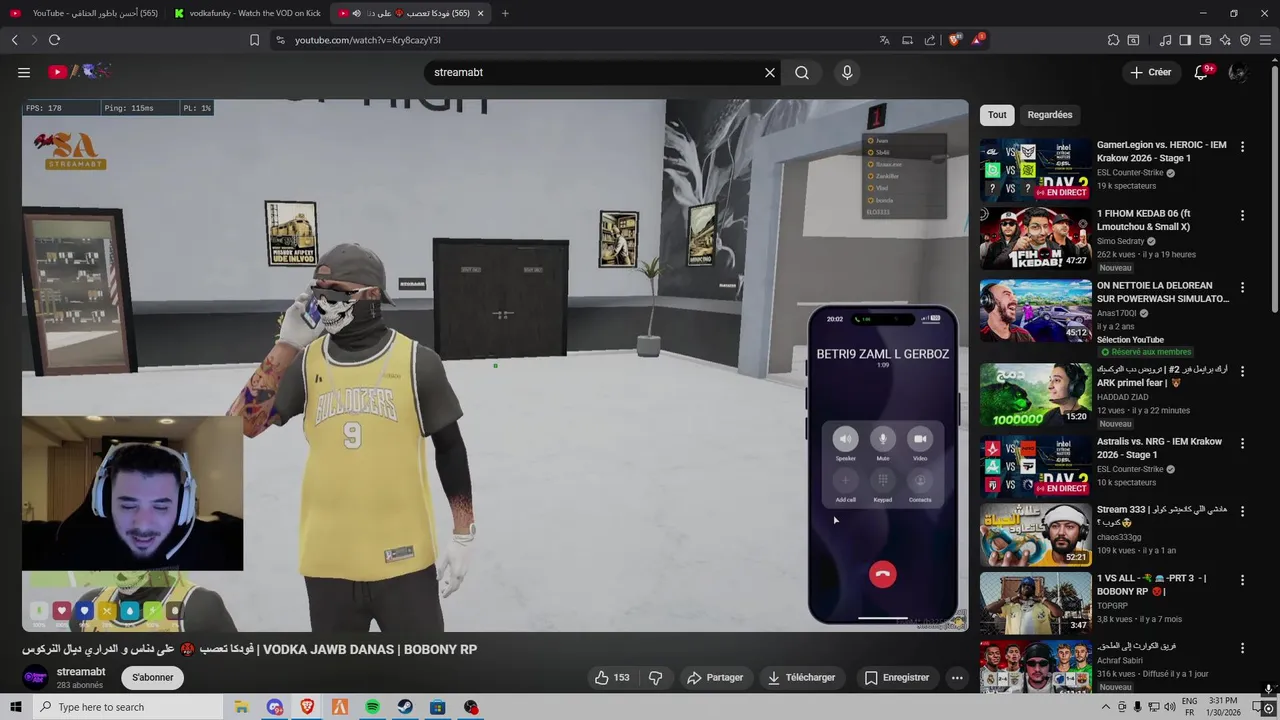
Task: Open the Windows Start menu
Action: click(x=14, y=707)
